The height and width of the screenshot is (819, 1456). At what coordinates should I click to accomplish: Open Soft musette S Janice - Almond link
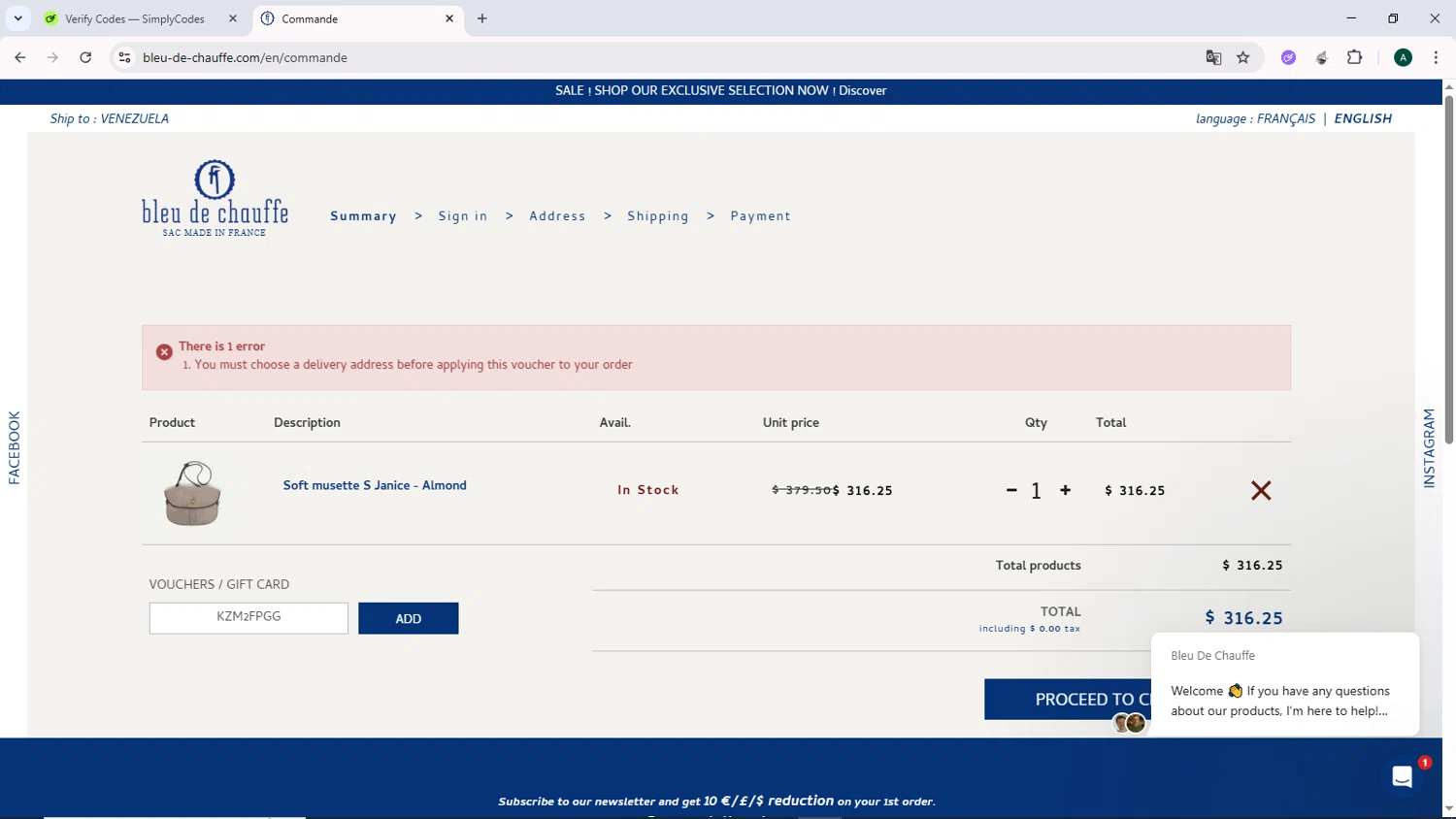[375, 485]
